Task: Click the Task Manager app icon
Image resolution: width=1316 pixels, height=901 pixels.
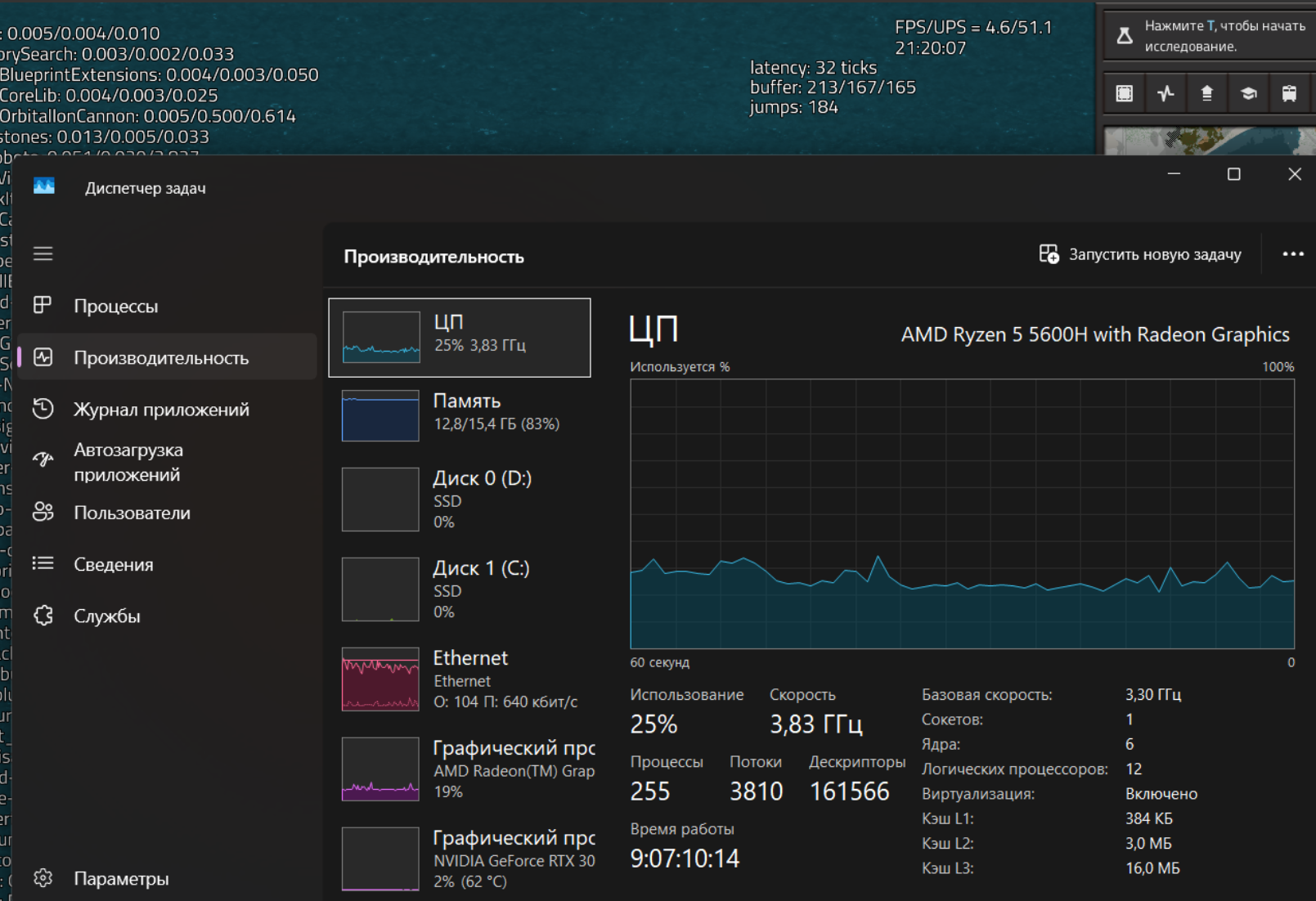Action: pos(44,187)
